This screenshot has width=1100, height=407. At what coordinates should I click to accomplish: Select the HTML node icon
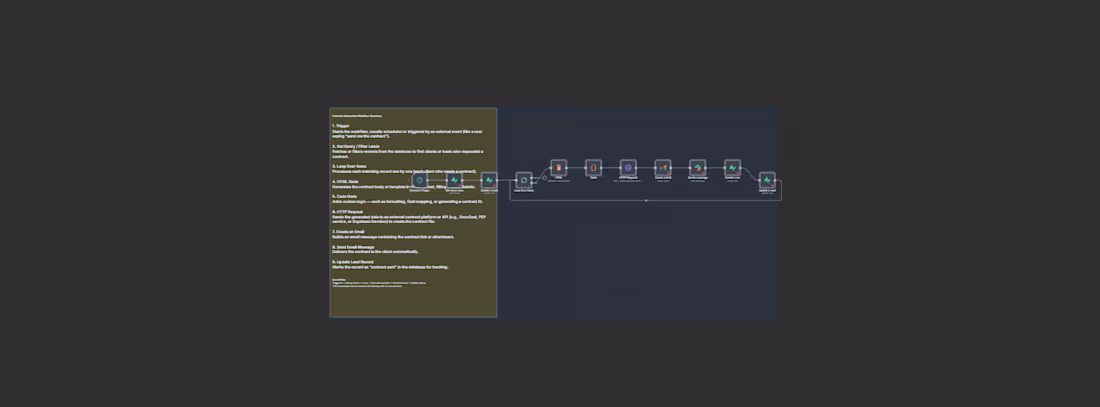(558, 168)
